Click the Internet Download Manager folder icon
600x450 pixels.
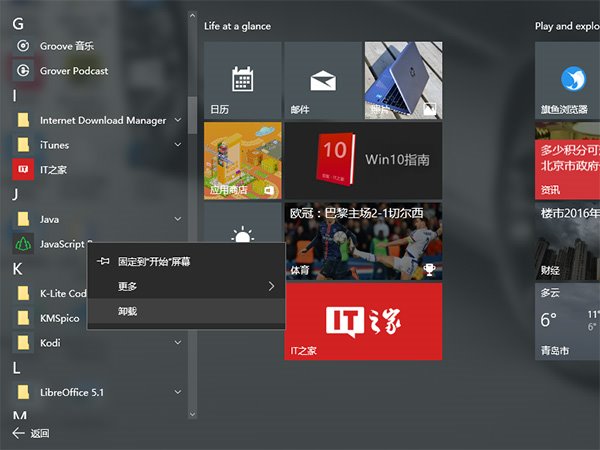[23, 120]
